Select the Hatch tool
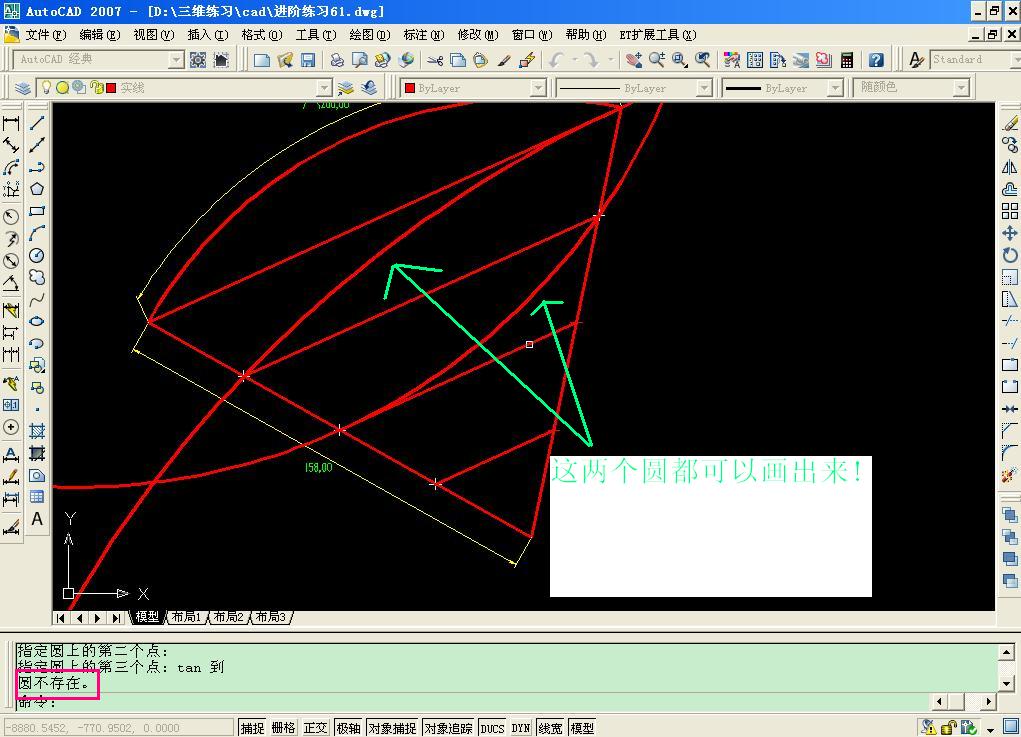The width and height of the screenshot is (1021, 737). pyautogui.click(x=37, y=431)
